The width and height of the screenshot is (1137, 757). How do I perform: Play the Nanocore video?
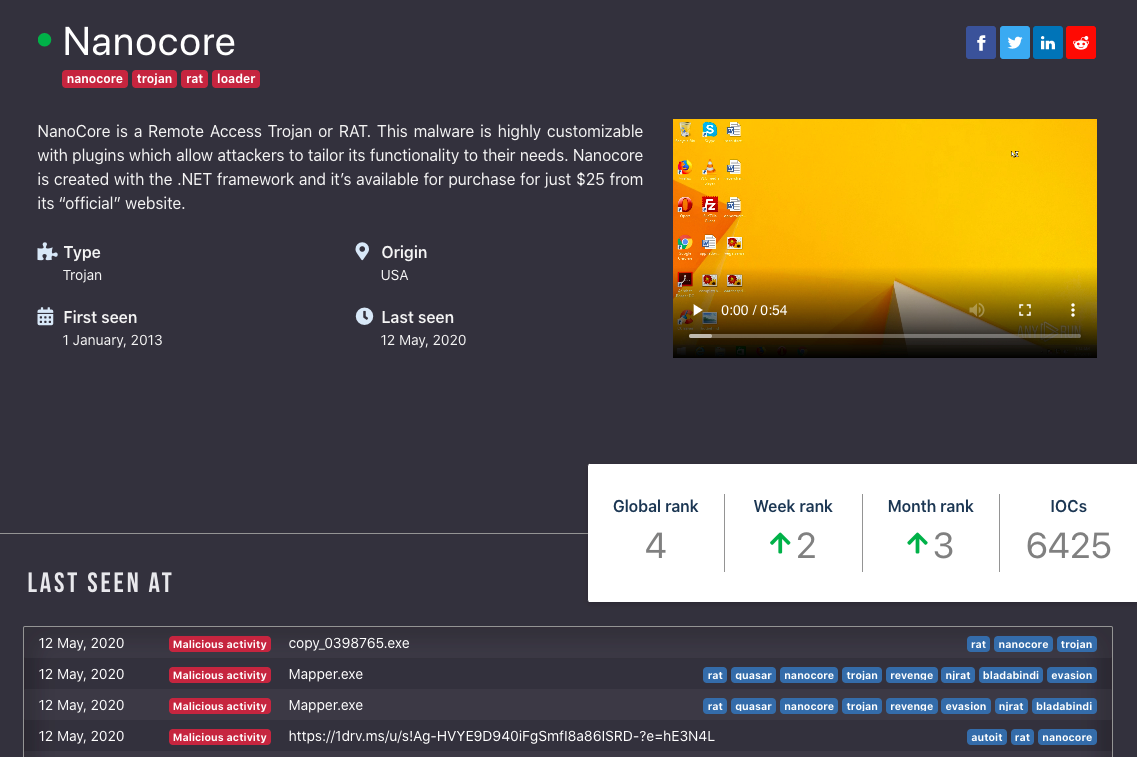tap(697, 310)
